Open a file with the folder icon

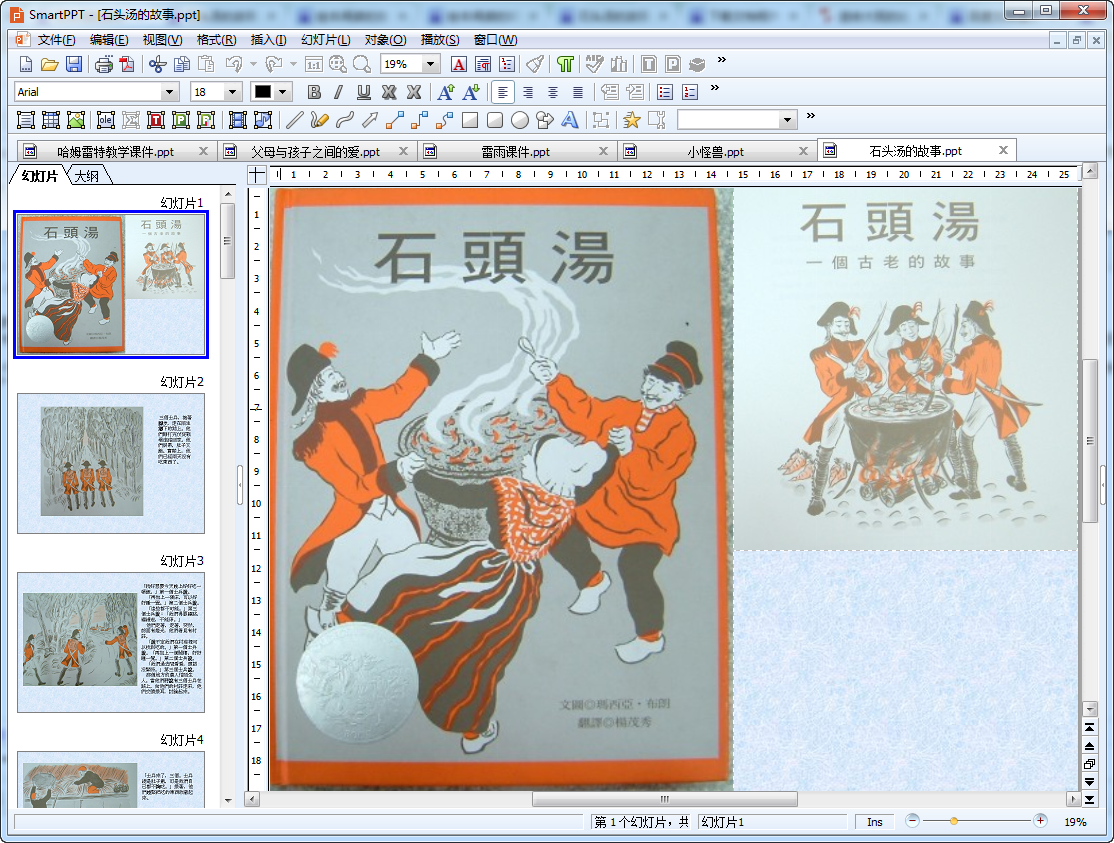tap(50, 65)
